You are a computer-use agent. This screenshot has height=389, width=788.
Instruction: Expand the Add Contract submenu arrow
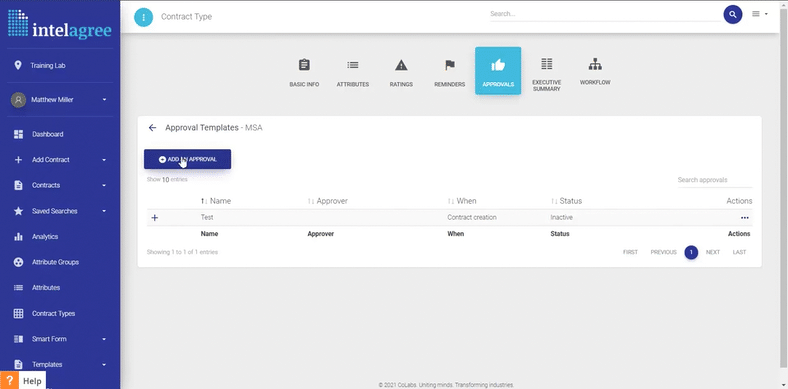[105, 160]
